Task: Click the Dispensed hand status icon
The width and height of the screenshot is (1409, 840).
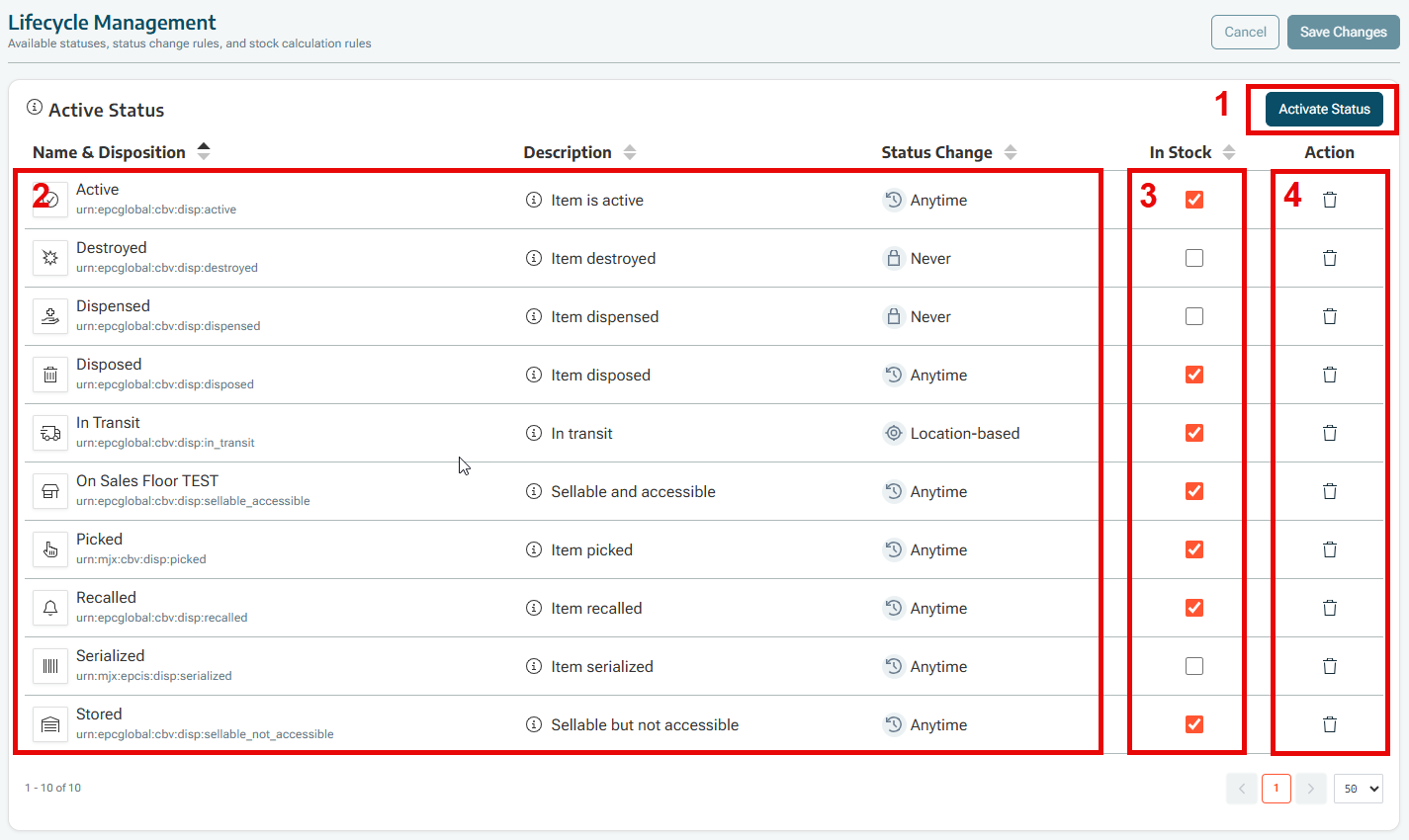Action: pos(50,316)
